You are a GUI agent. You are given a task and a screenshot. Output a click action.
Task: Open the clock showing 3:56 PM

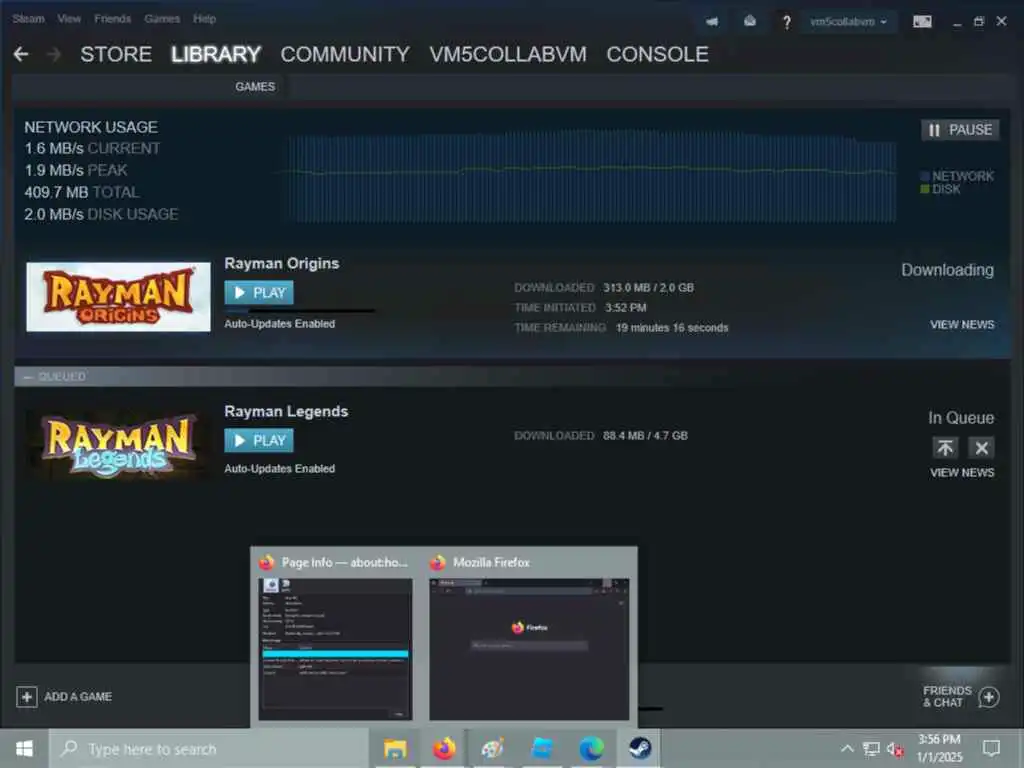pyautogui.click(x=940, y=748)
